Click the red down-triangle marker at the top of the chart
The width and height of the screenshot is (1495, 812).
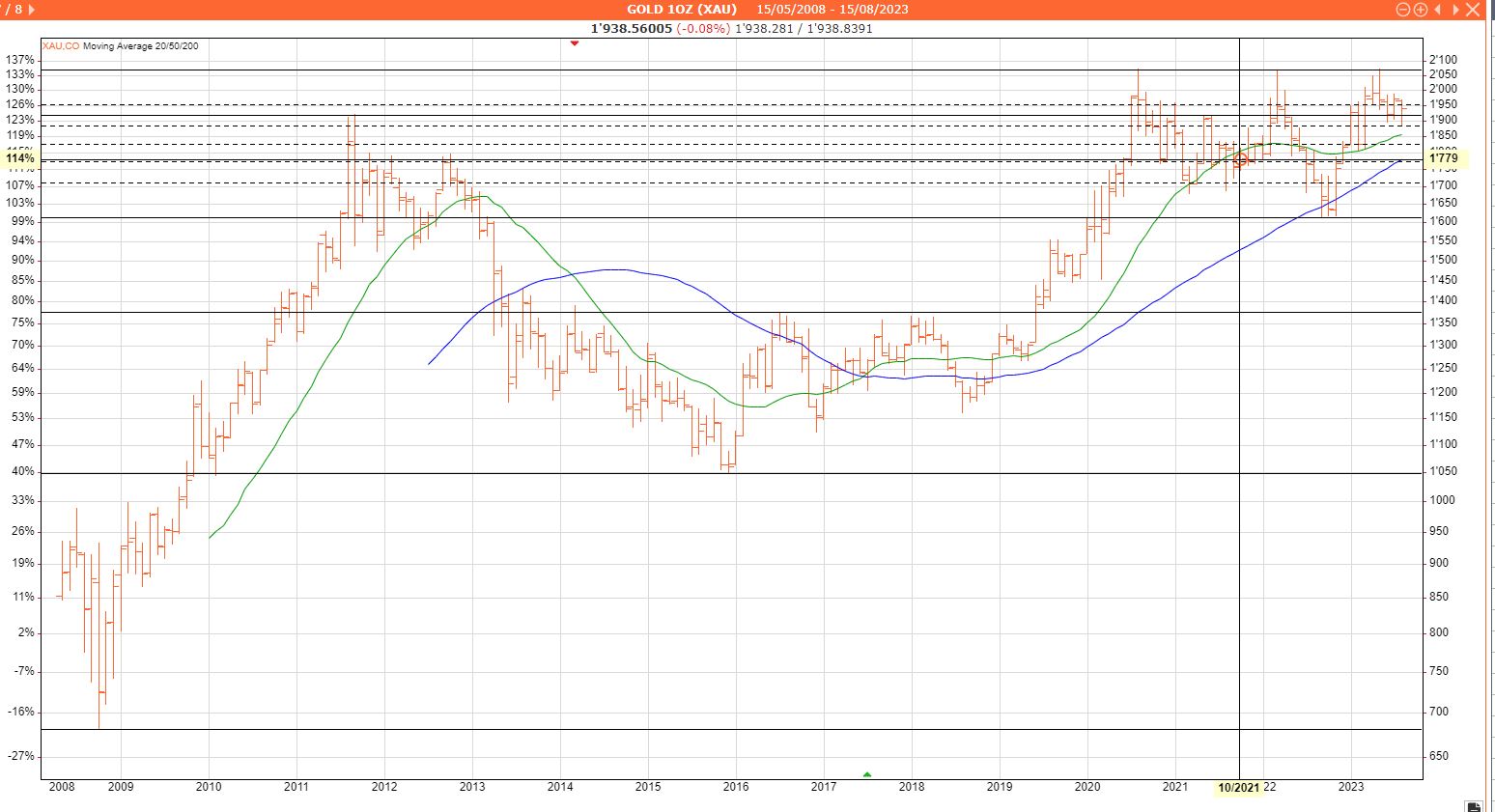pos(575,43)
